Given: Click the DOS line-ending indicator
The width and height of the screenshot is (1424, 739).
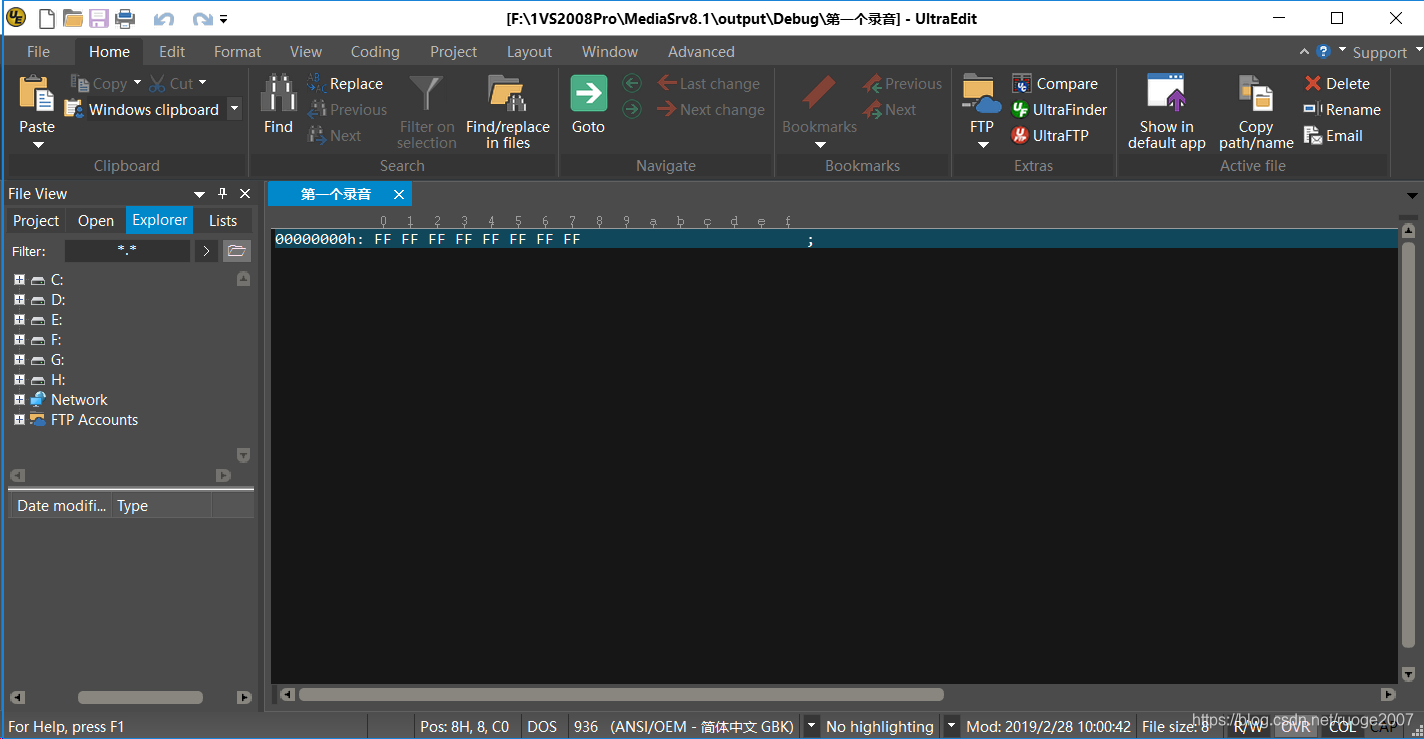Looking at the screenshot, I should (x=542, y=727).
